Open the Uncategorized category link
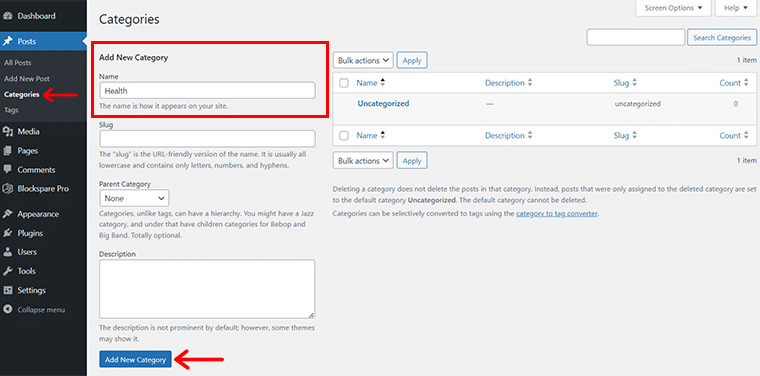 [x=383, y=103]
